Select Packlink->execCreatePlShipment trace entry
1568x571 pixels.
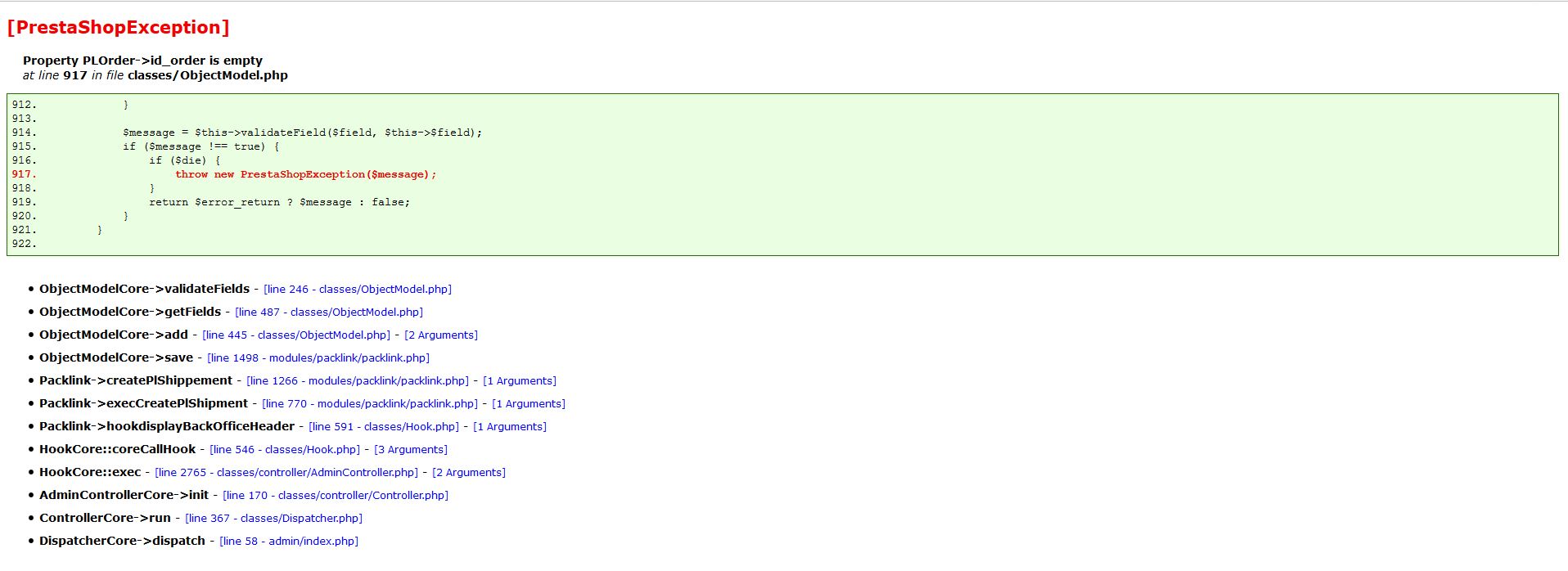[144, 403]
